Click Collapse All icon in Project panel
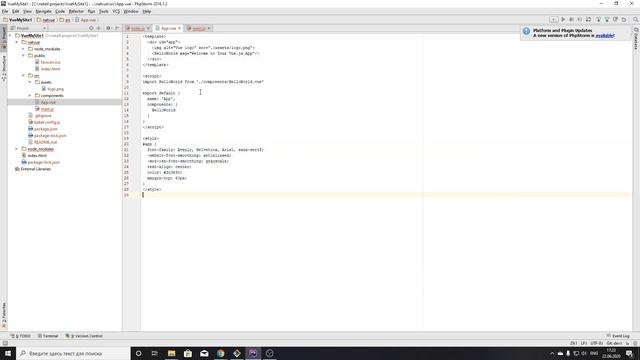Image resolution: width=640 pixels, height=360 pixels. click(98, 28)
